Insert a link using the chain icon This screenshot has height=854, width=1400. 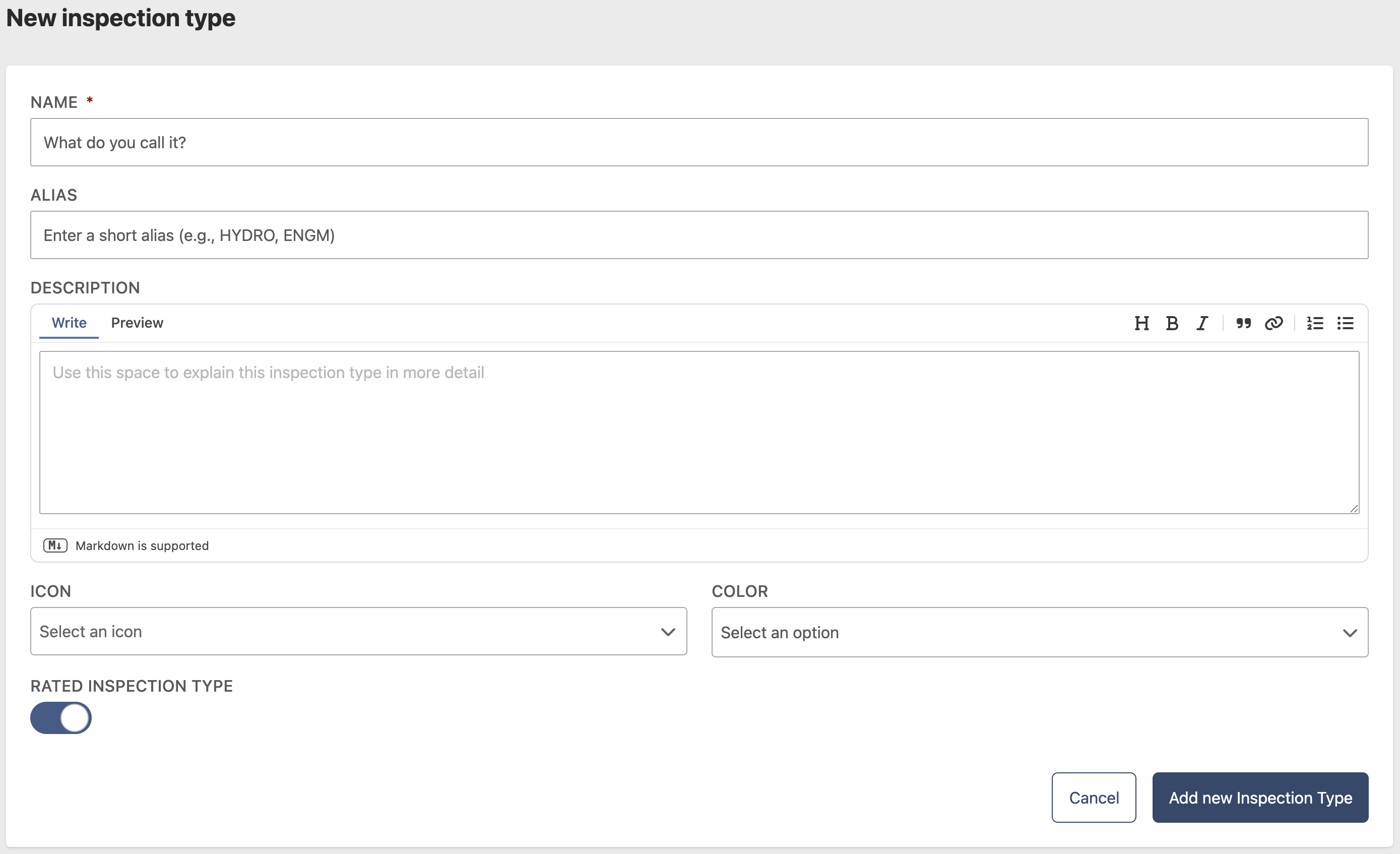tap(1274, 323)
